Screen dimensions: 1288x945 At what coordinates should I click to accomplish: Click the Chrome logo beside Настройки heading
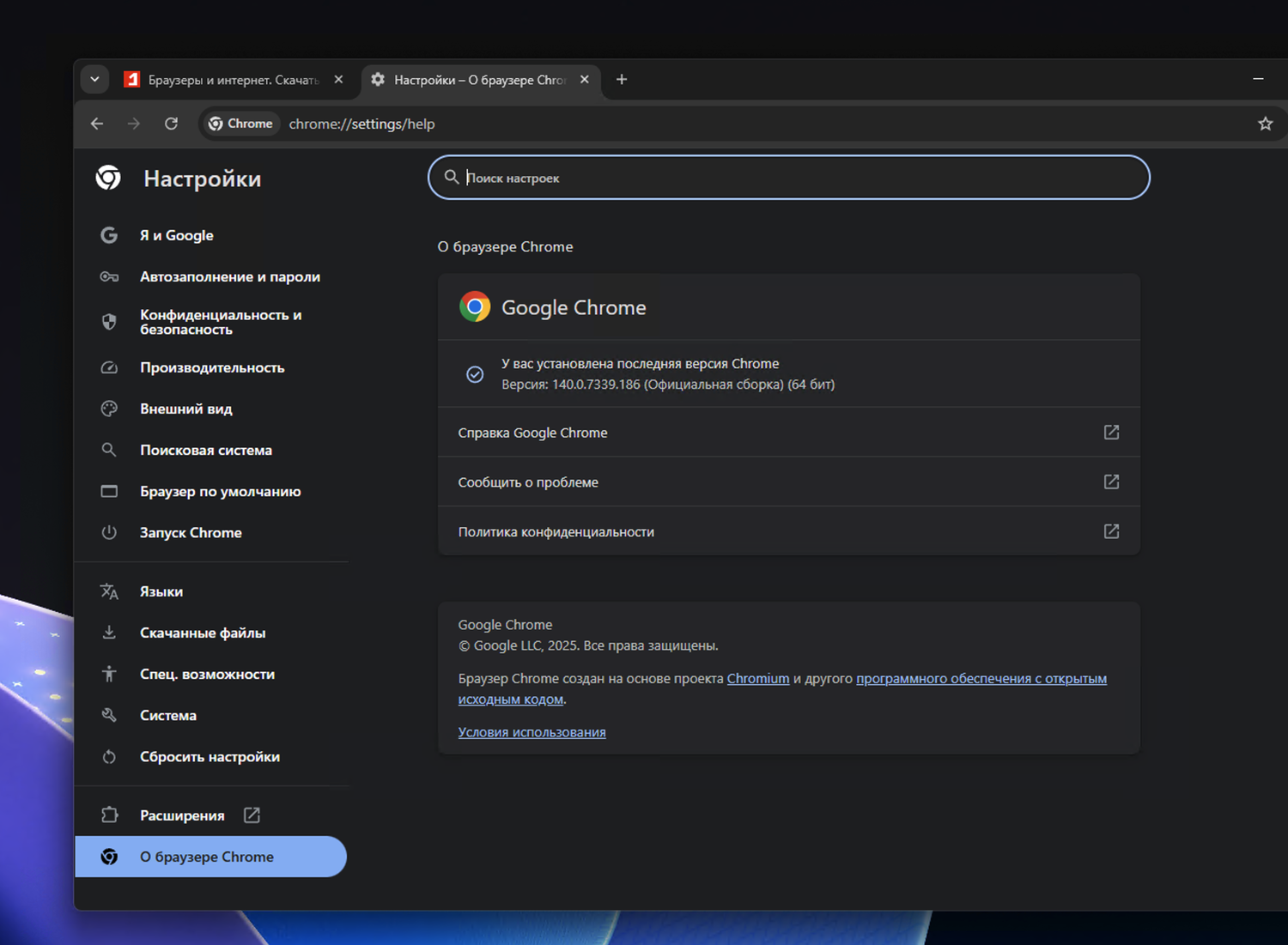coord(108,178)
